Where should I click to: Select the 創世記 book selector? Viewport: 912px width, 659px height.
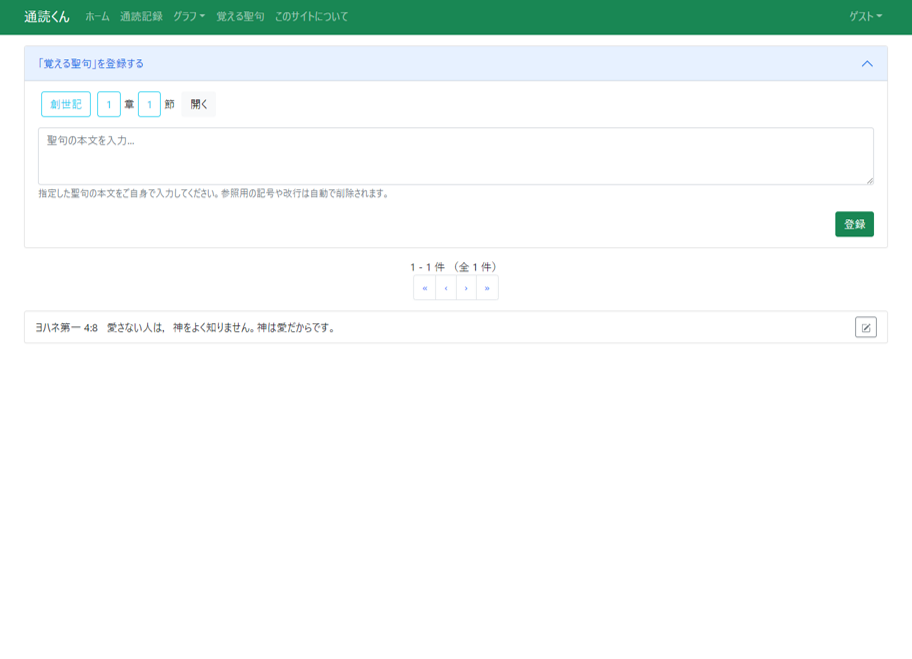[x=66, y=104]
